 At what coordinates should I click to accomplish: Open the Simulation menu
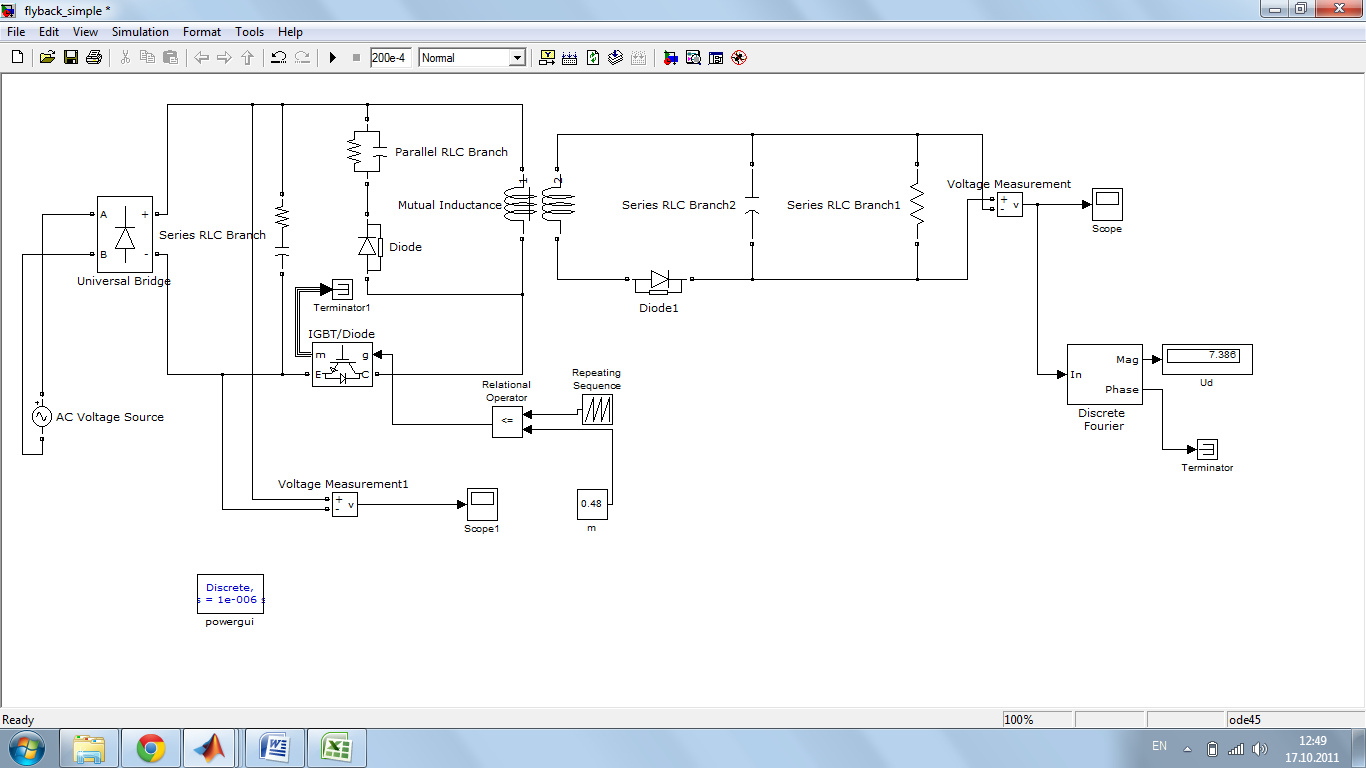140,32
